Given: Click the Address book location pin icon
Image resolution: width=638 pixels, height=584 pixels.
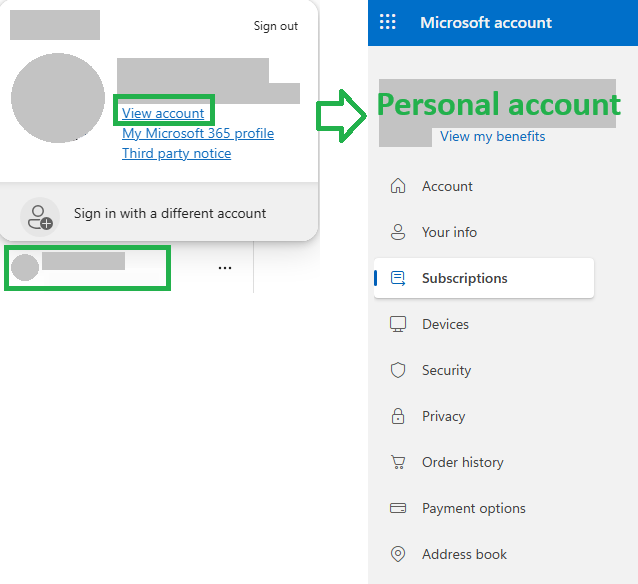Looking at the screenshot, I should point(398,554).
